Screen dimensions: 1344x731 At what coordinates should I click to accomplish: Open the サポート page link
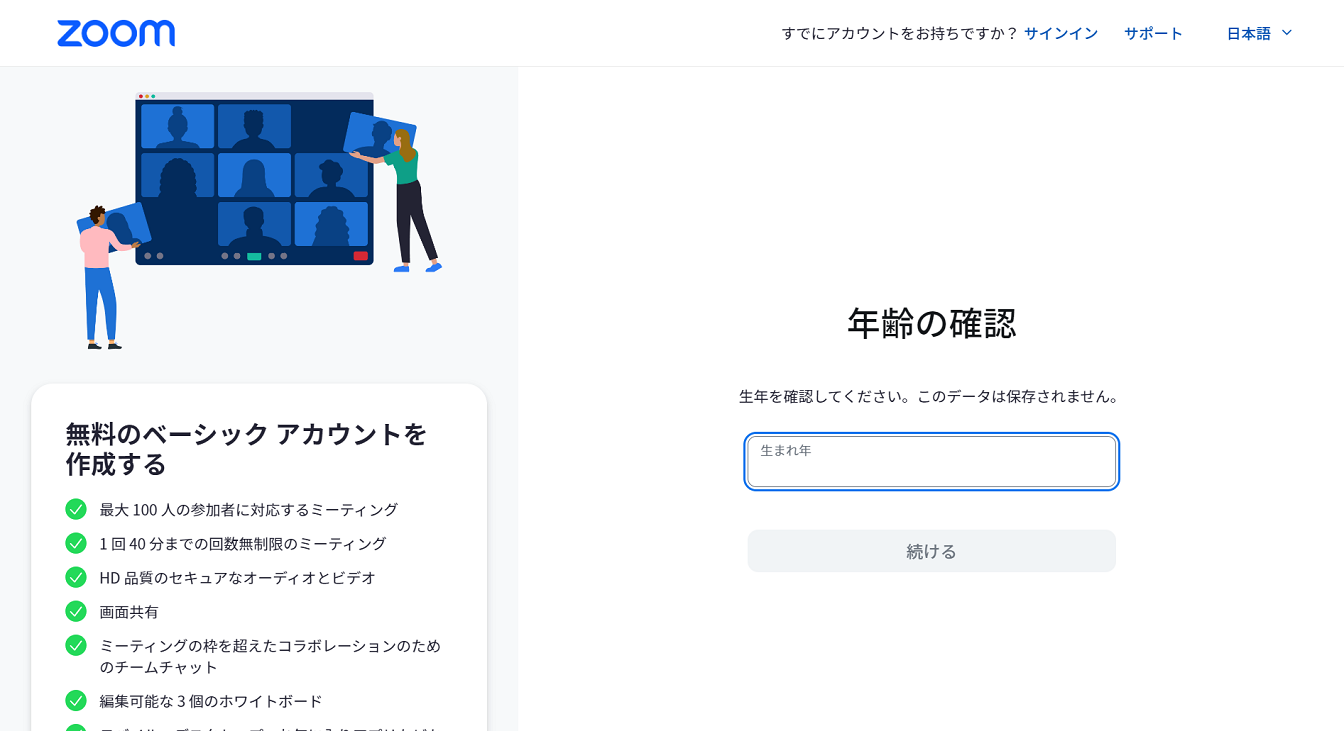pos(1153,33)
